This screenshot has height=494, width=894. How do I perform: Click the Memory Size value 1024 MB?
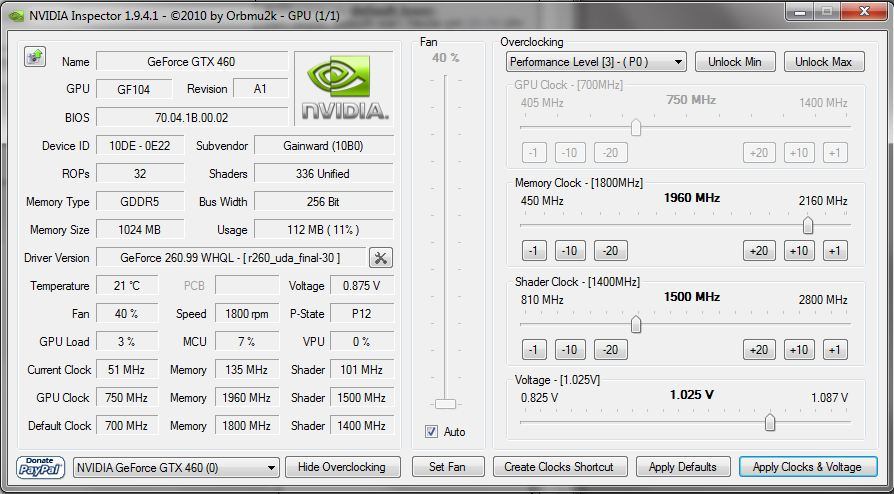pos(140,230)
